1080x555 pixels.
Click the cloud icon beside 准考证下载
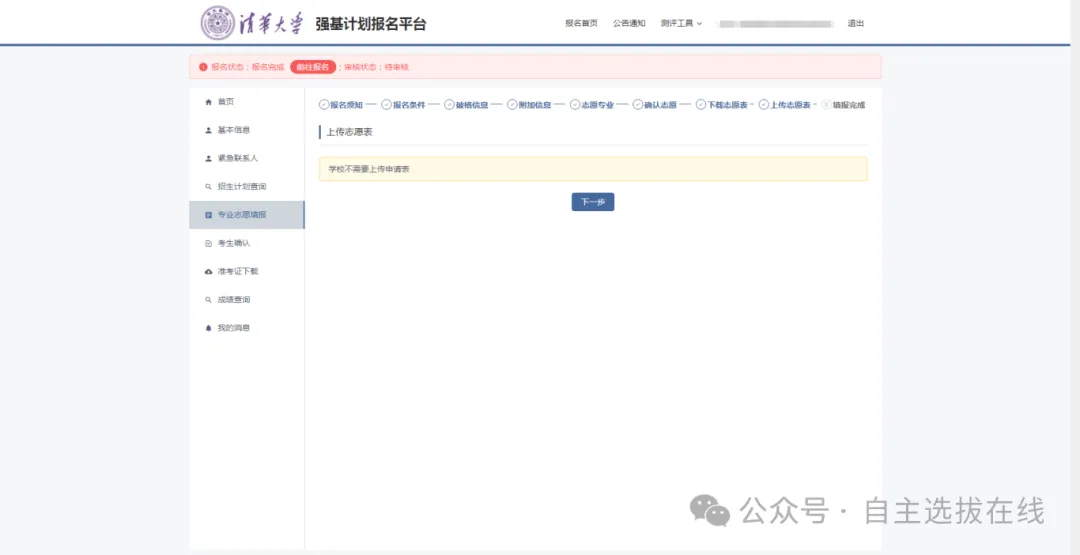pyautogui.click(x=208, y=272)
